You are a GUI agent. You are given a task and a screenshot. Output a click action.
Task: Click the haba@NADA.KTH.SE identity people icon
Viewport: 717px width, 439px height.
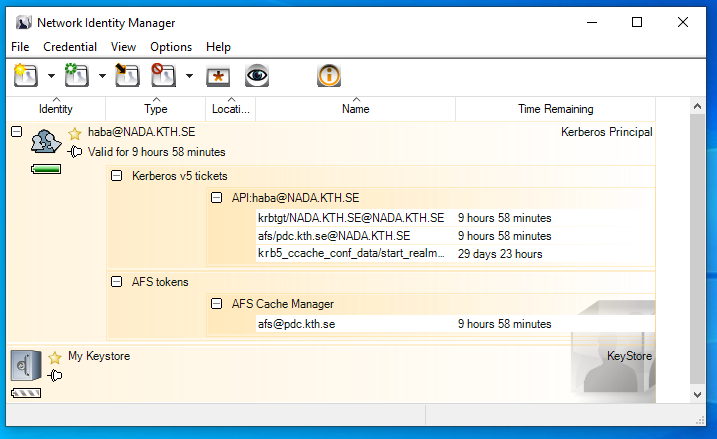pyautogui.click(x=46, y=143)
